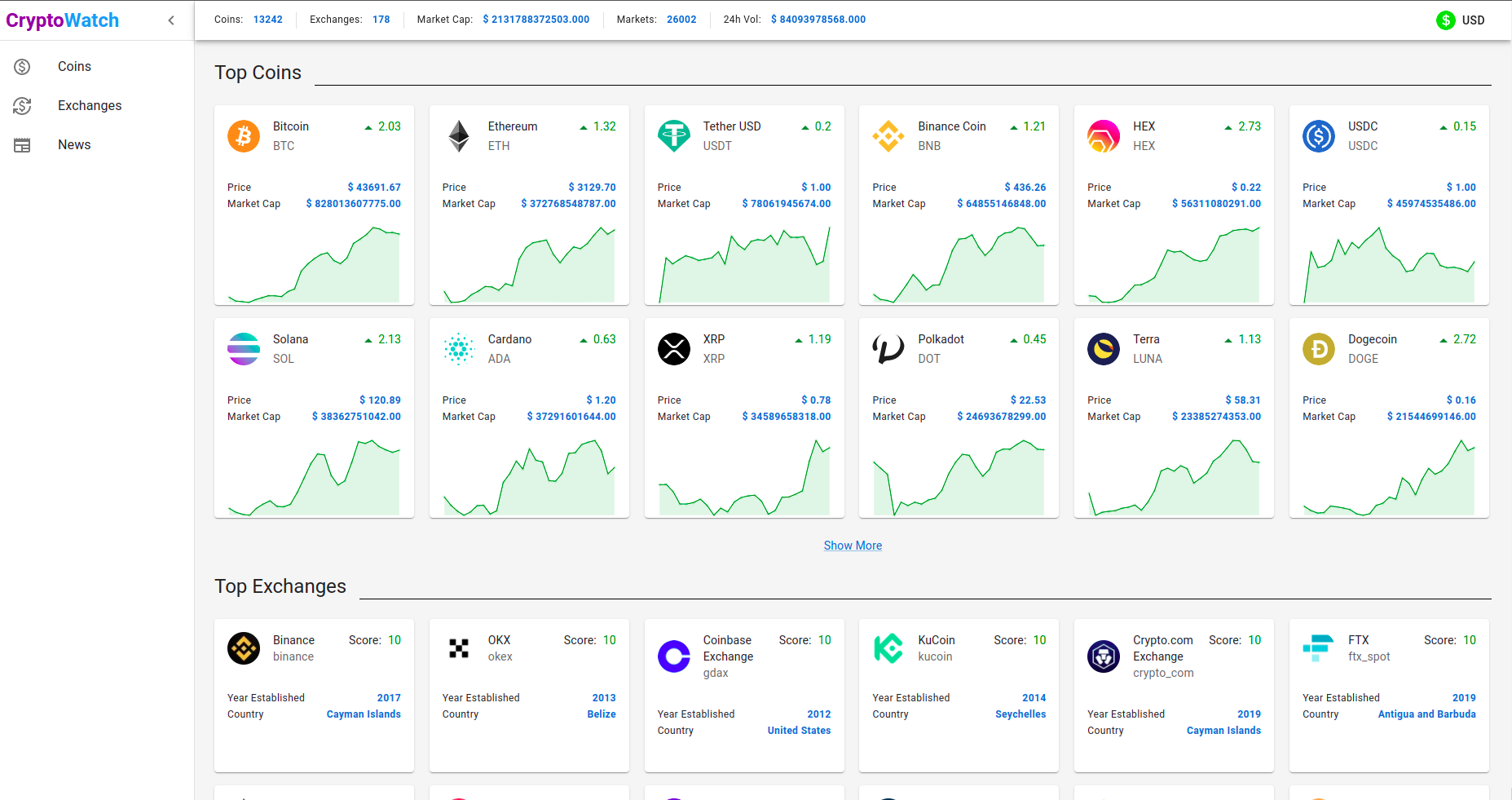The width and height of the screenshot is (1512, 800).
Task: Click the Solana logo icon
Action: pos(244,349)
